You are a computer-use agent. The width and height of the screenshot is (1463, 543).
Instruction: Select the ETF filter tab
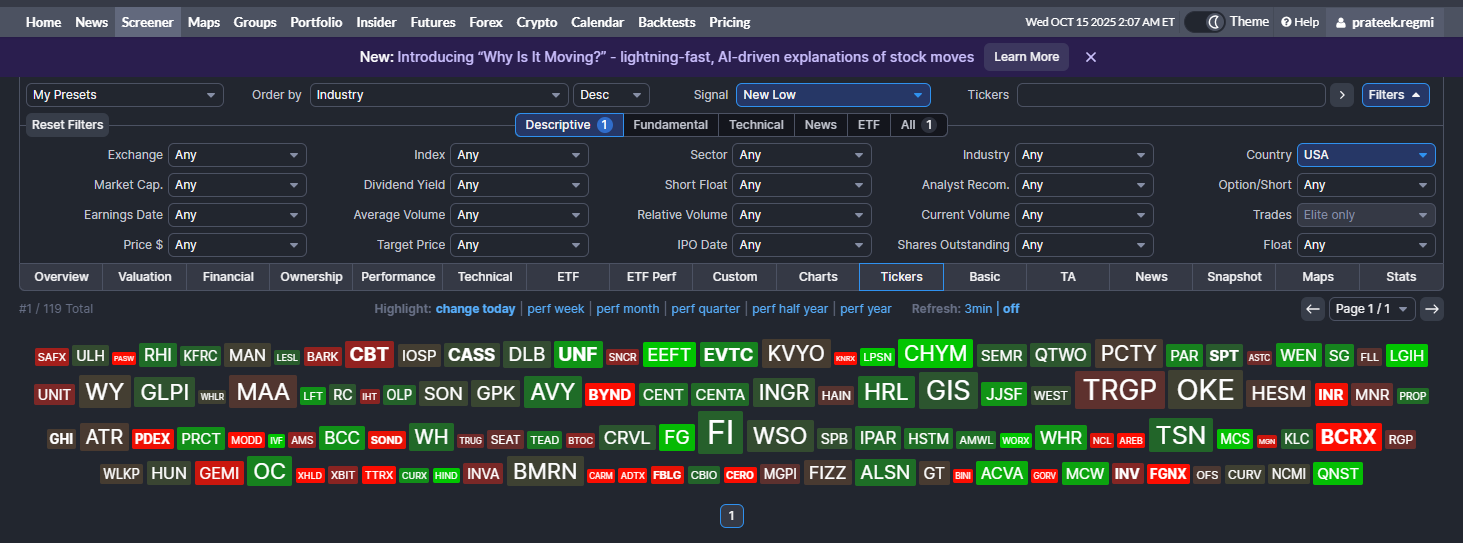[869, 125]
